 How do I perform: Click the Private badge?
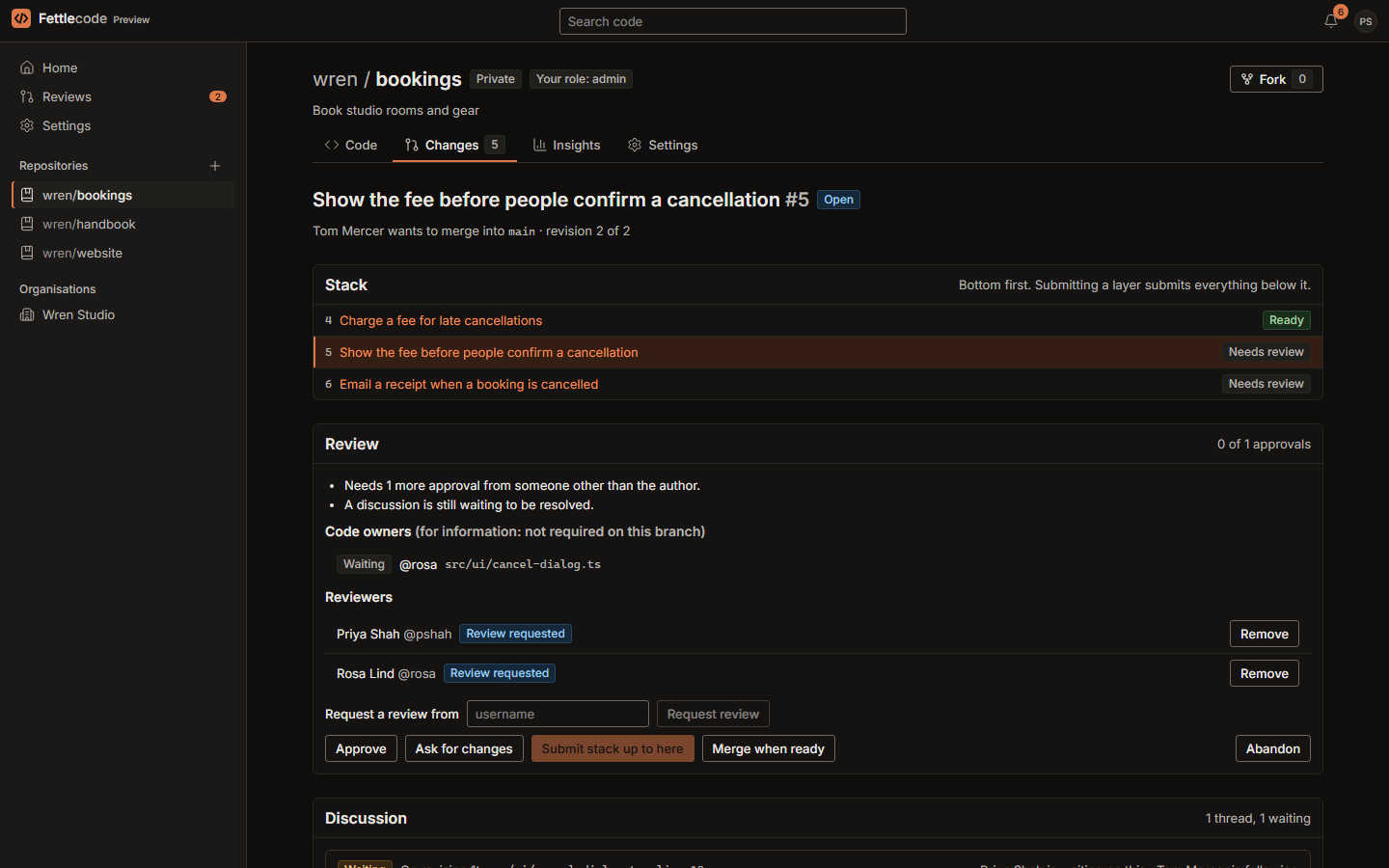click(x=495, y=79)
